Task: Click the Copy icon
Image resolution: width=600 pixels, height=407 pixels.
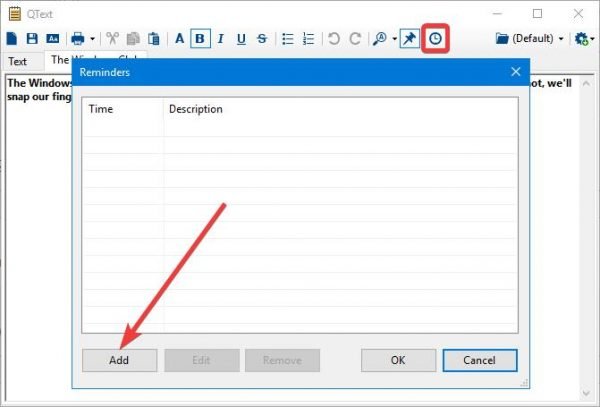Action: tap(133, 39)
